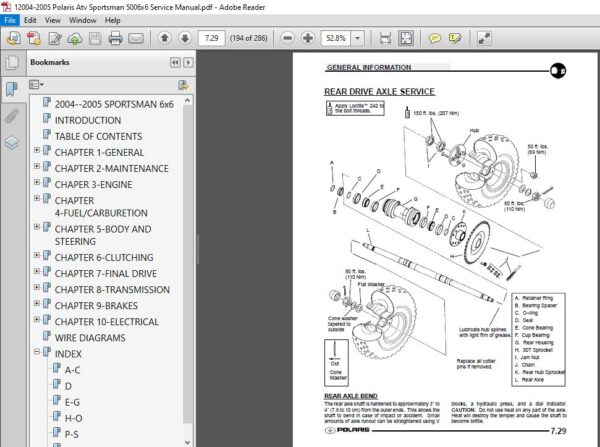Click the REAR AXLE BEND heading

tap(351, 396)
